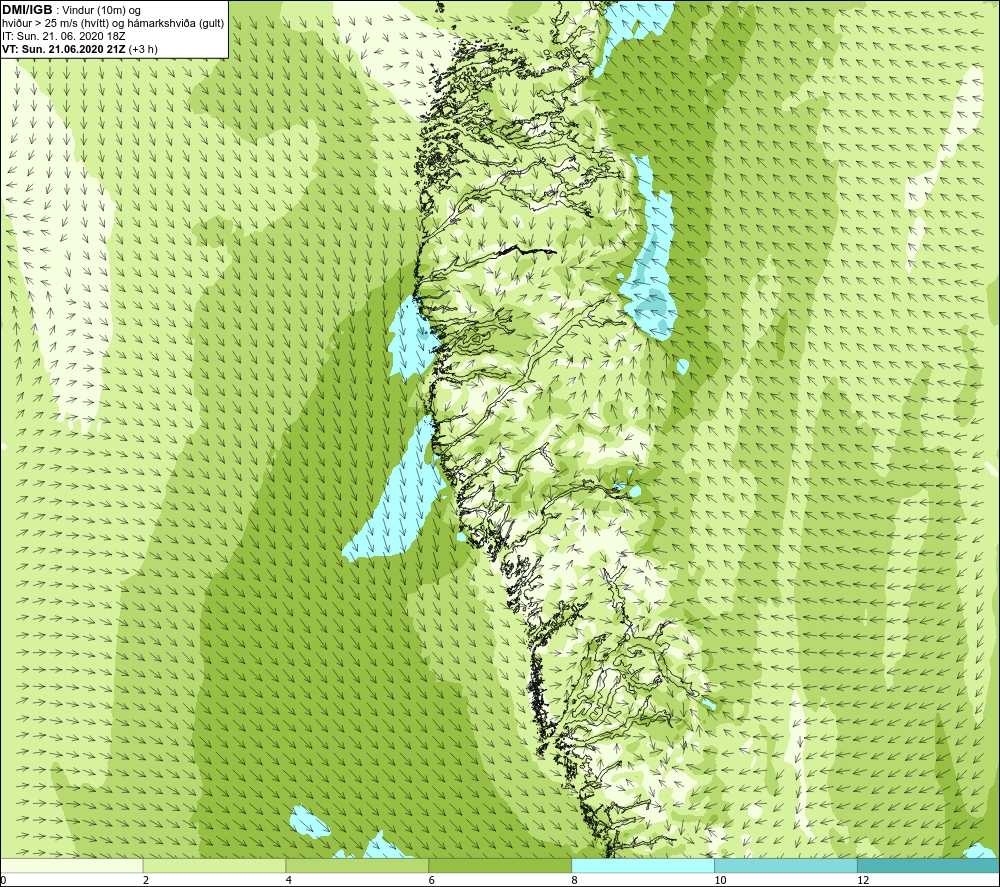Click the 8–10 light cyan scale segment

pyautogui.click(x=643, y=866)
